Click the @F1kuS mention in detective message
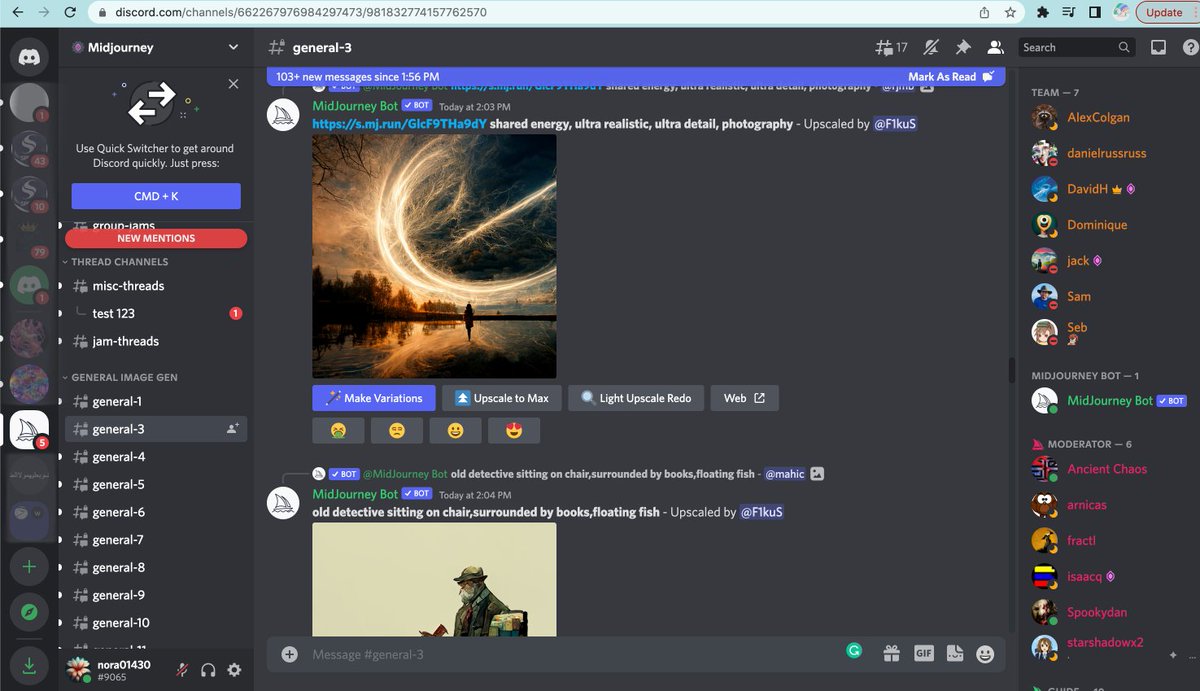This screenshot has height=691, width=1200. click(761, 512)
